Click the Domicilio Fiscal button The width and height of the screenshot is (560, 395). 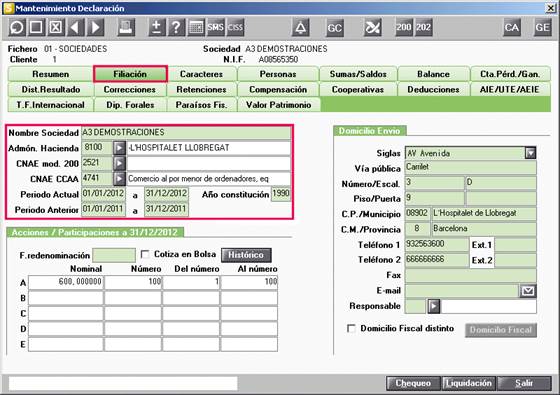coord(500,330)
